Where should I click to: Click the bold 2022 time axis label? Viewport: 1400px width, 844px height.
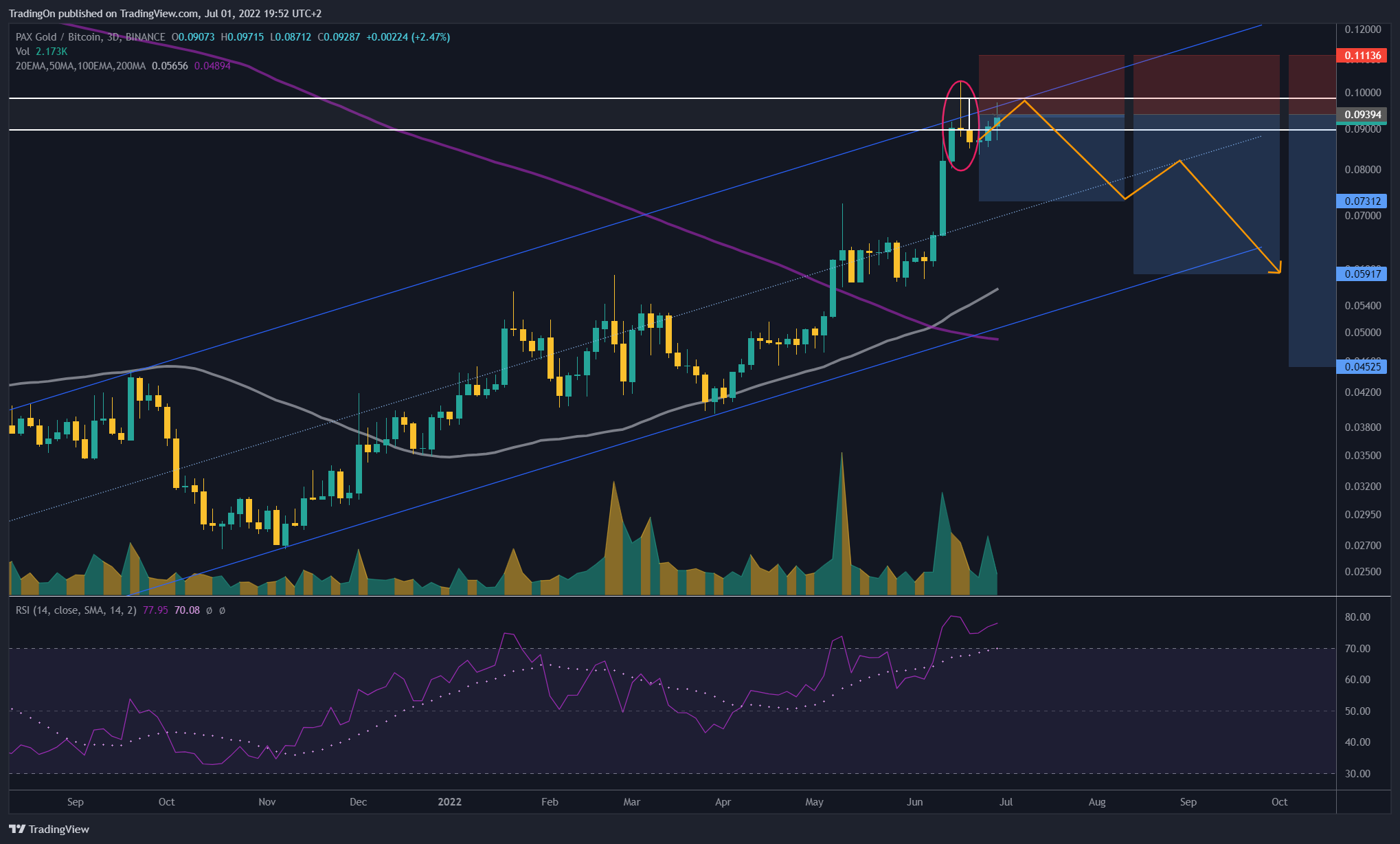pyautogui.click(x=449, y=802)
